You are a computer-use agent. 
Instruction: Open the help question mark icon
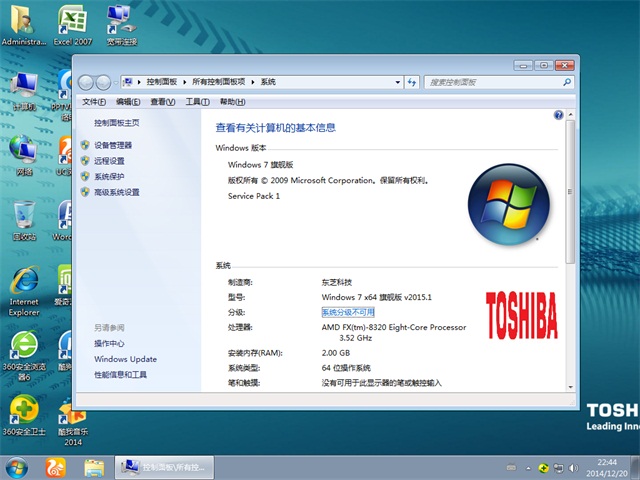click(559, 116)
